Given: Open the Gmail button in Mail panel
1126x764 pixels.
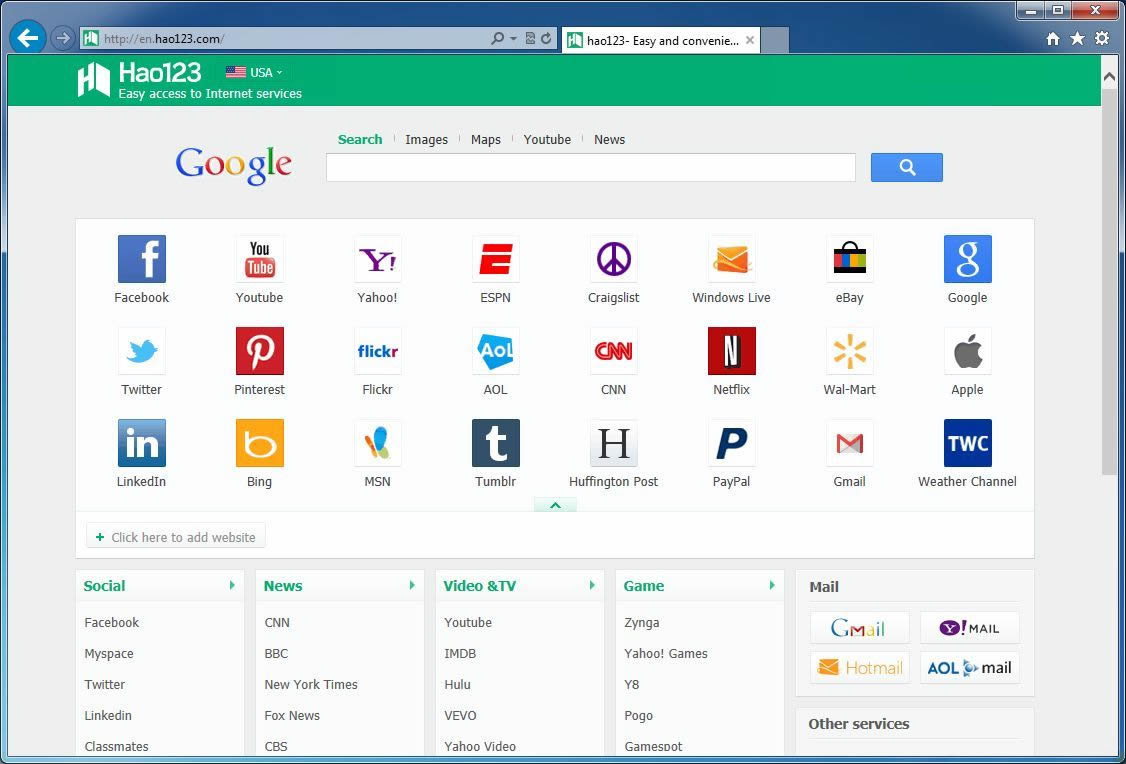Looking at the screenshot, I should point(859,628).
